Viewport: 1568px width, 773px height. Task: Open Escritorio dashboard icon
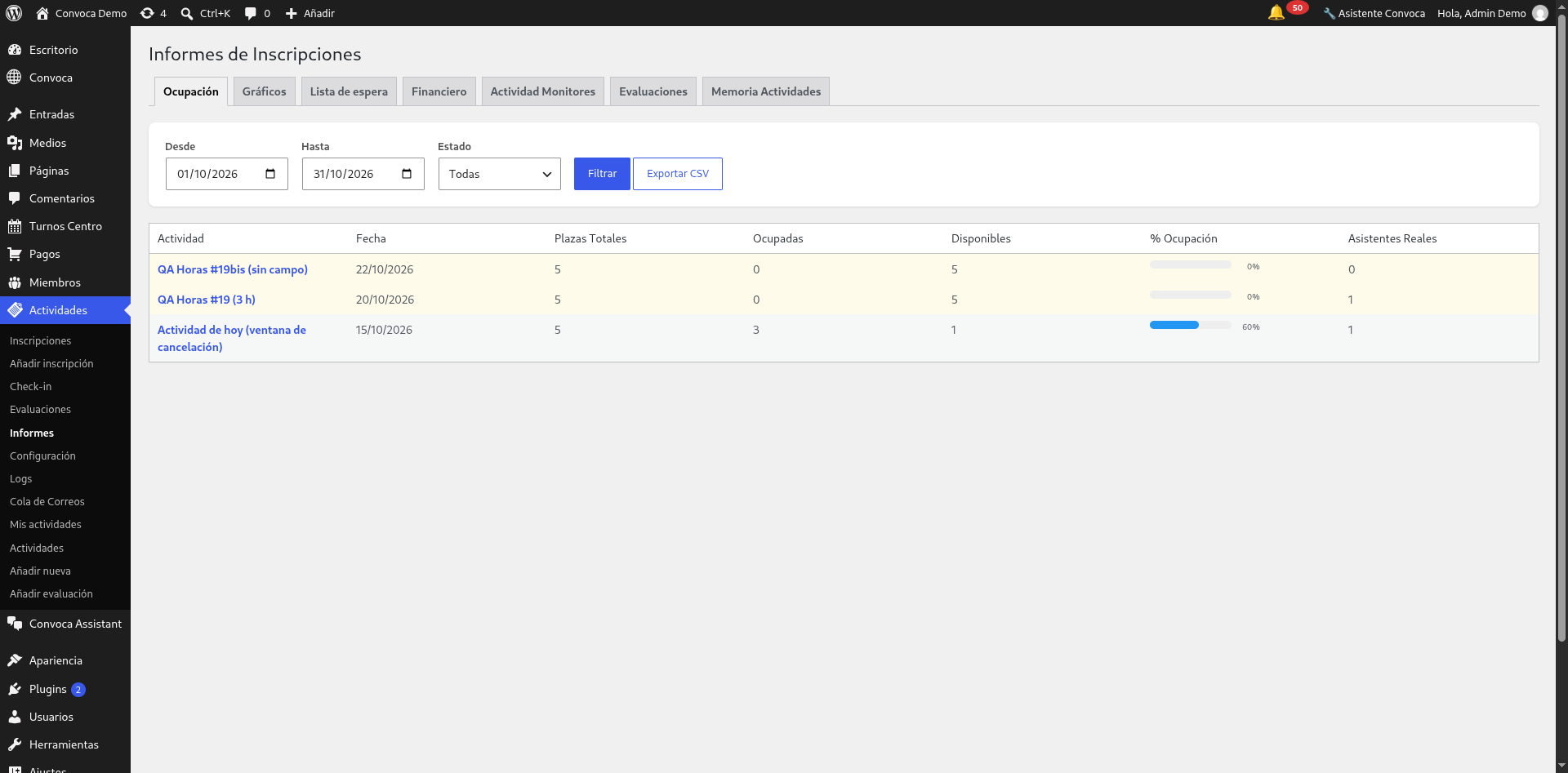(15, 50)
